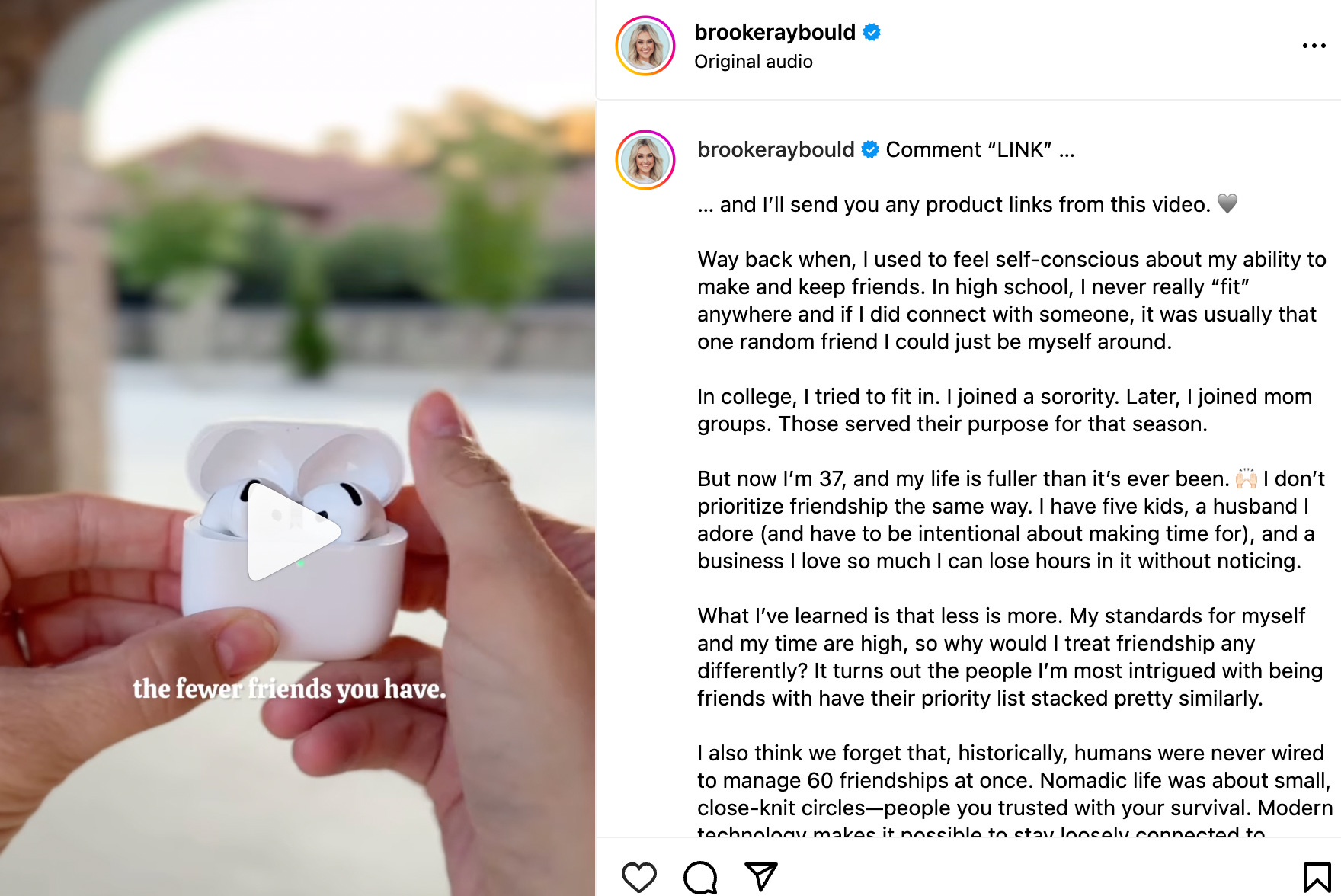The height and width of the screenshot is (896, 1341).
Task: Visit brookeraybould profile from header username
Action: coord(775,32)
